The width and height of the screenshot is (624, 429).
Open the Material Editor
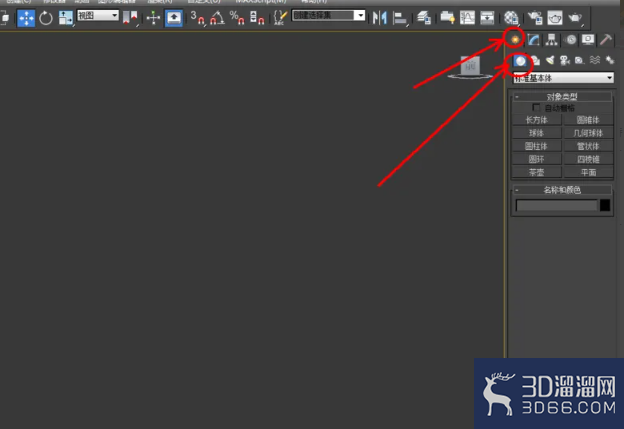click(x=511, y=18)
